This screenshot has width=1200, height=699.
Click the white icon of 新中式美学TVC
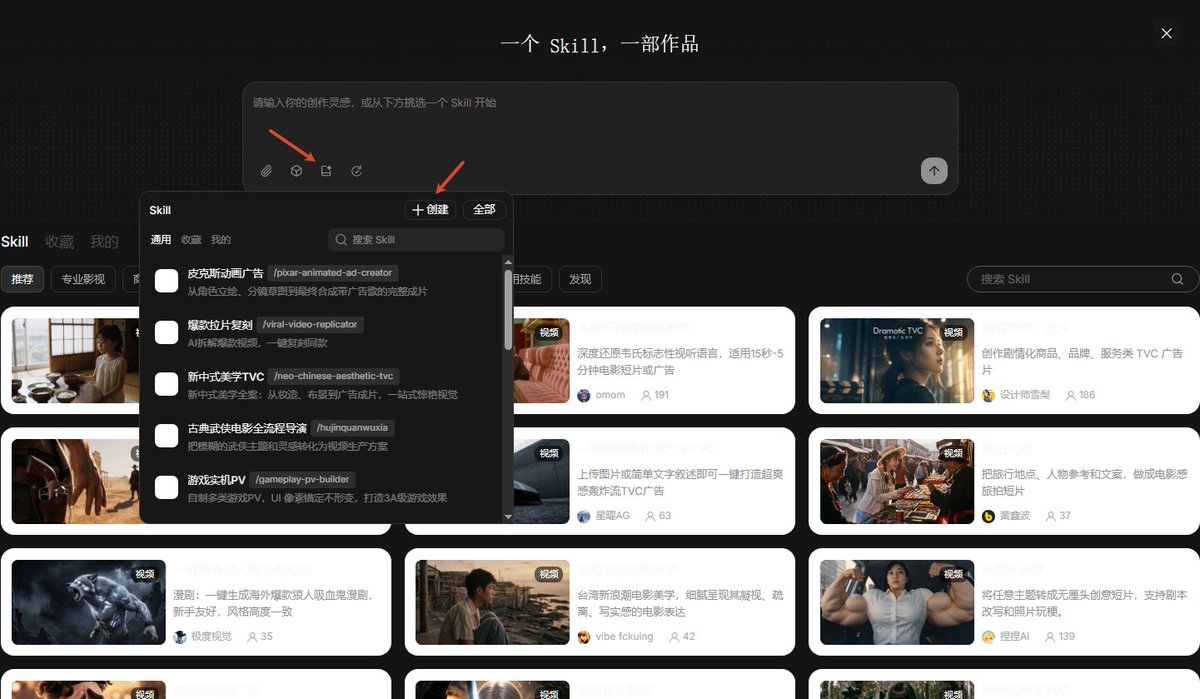point(166,384)
